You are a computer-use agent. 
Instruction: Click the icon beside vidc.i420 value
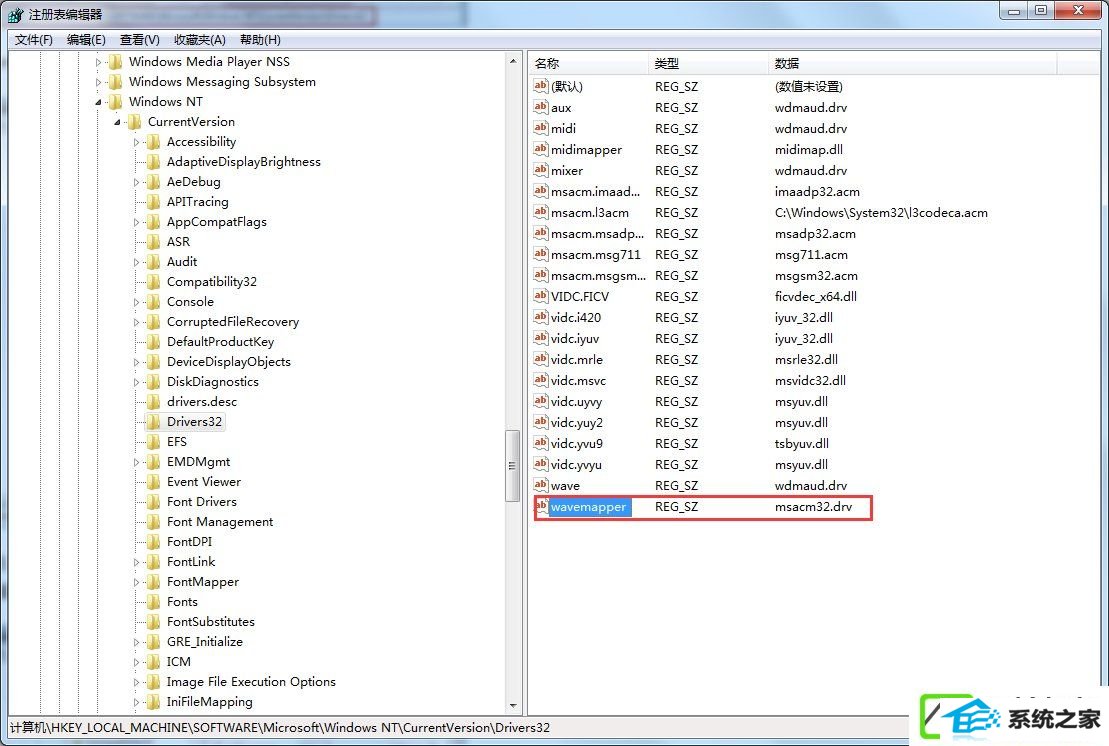(540, 317)
